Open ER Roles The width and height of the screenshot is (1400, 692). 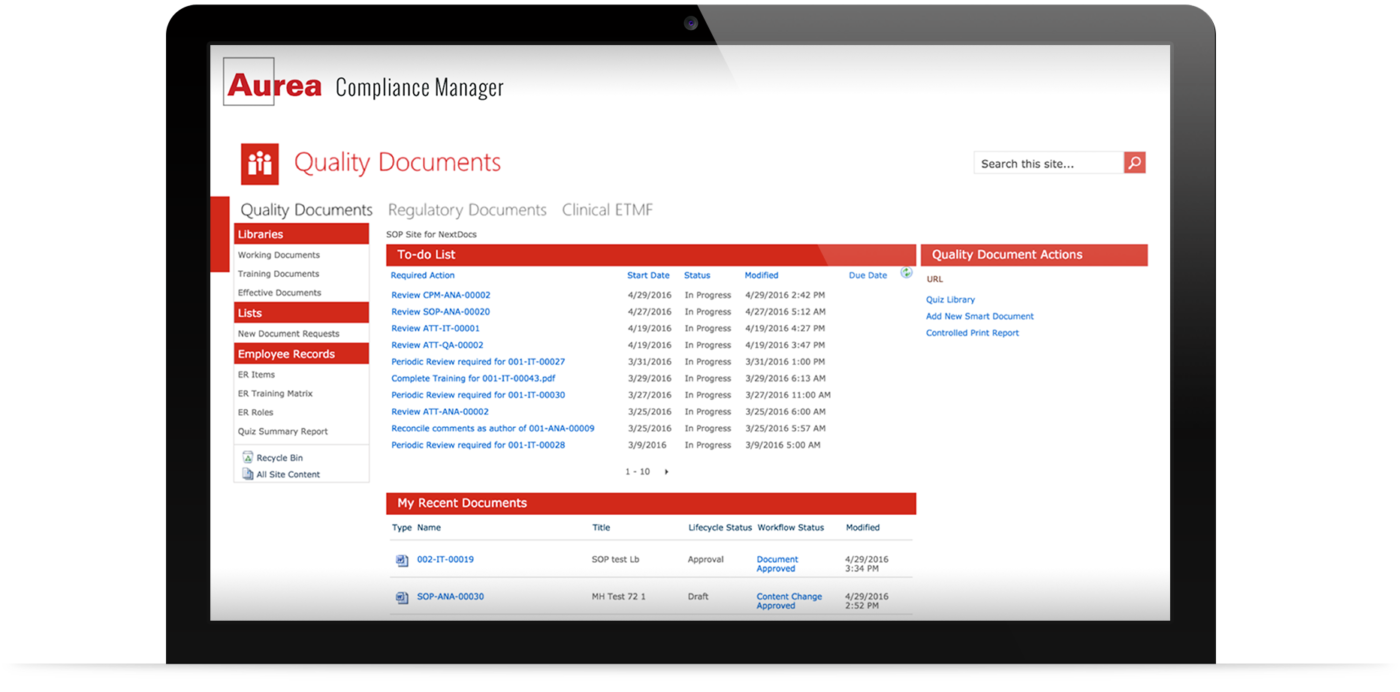click(255, 413)
